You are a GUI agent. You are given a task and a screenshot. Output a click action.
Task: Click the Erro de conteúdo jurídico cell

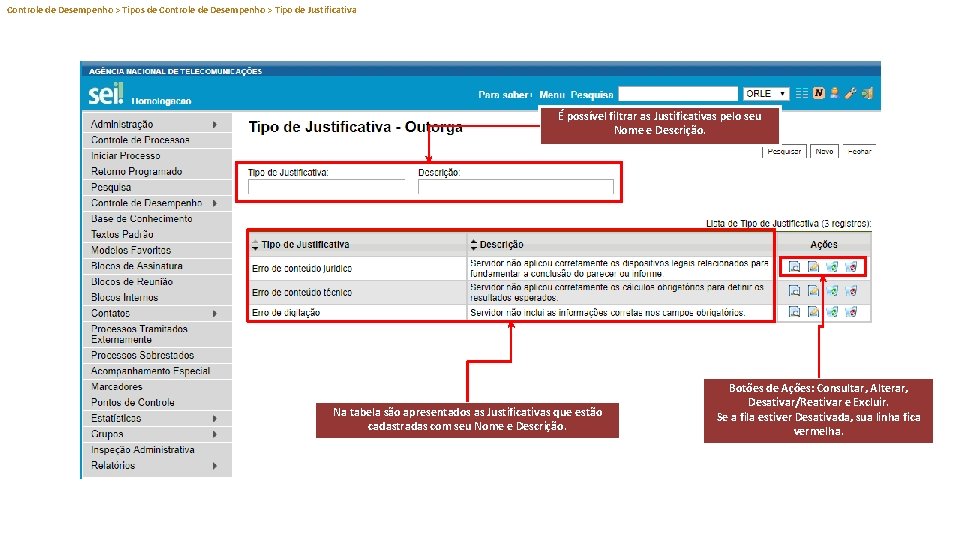pyautogui.click(x=358, y=269)
